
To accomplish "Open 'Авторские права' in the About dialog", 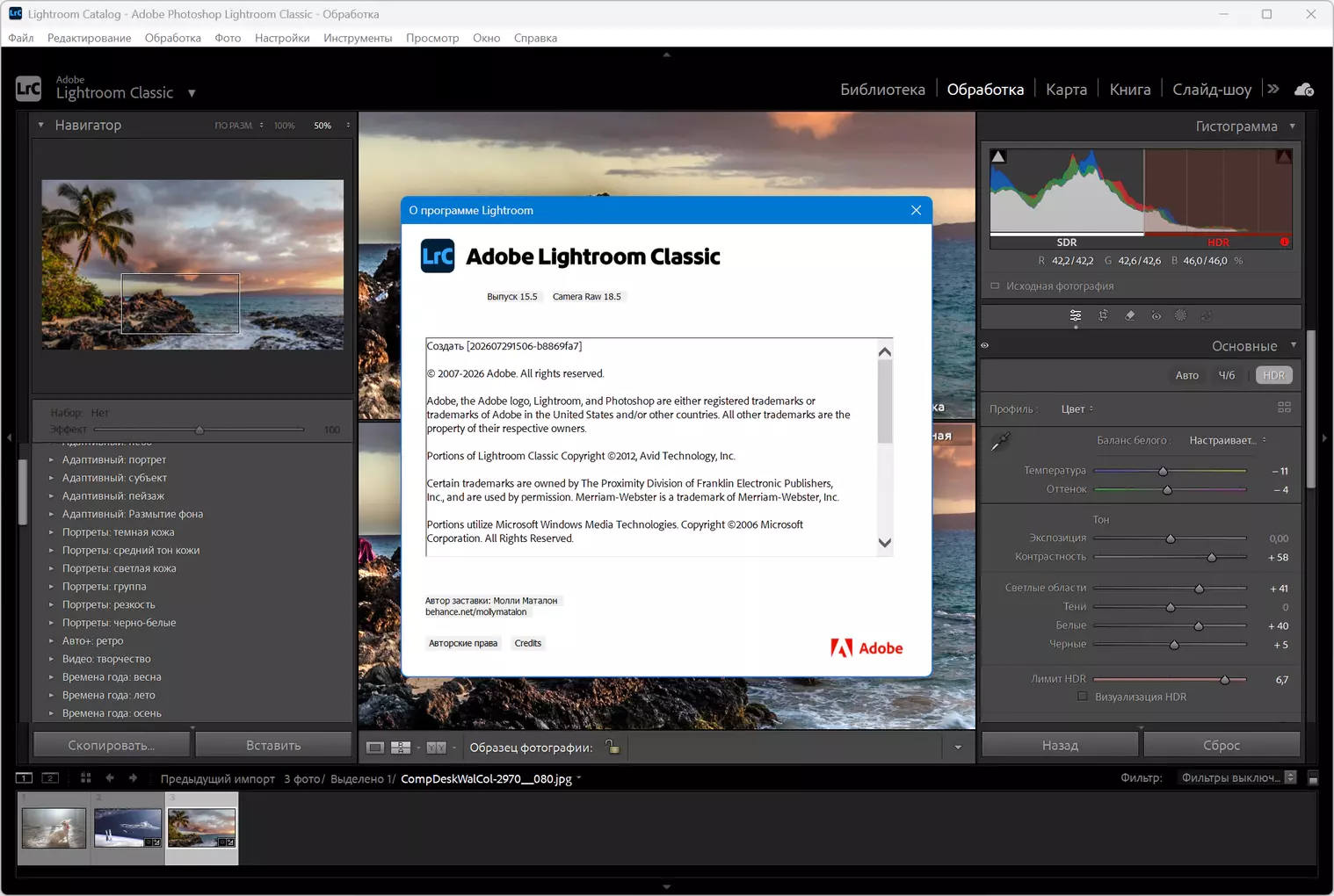I will tap(463, 643).
